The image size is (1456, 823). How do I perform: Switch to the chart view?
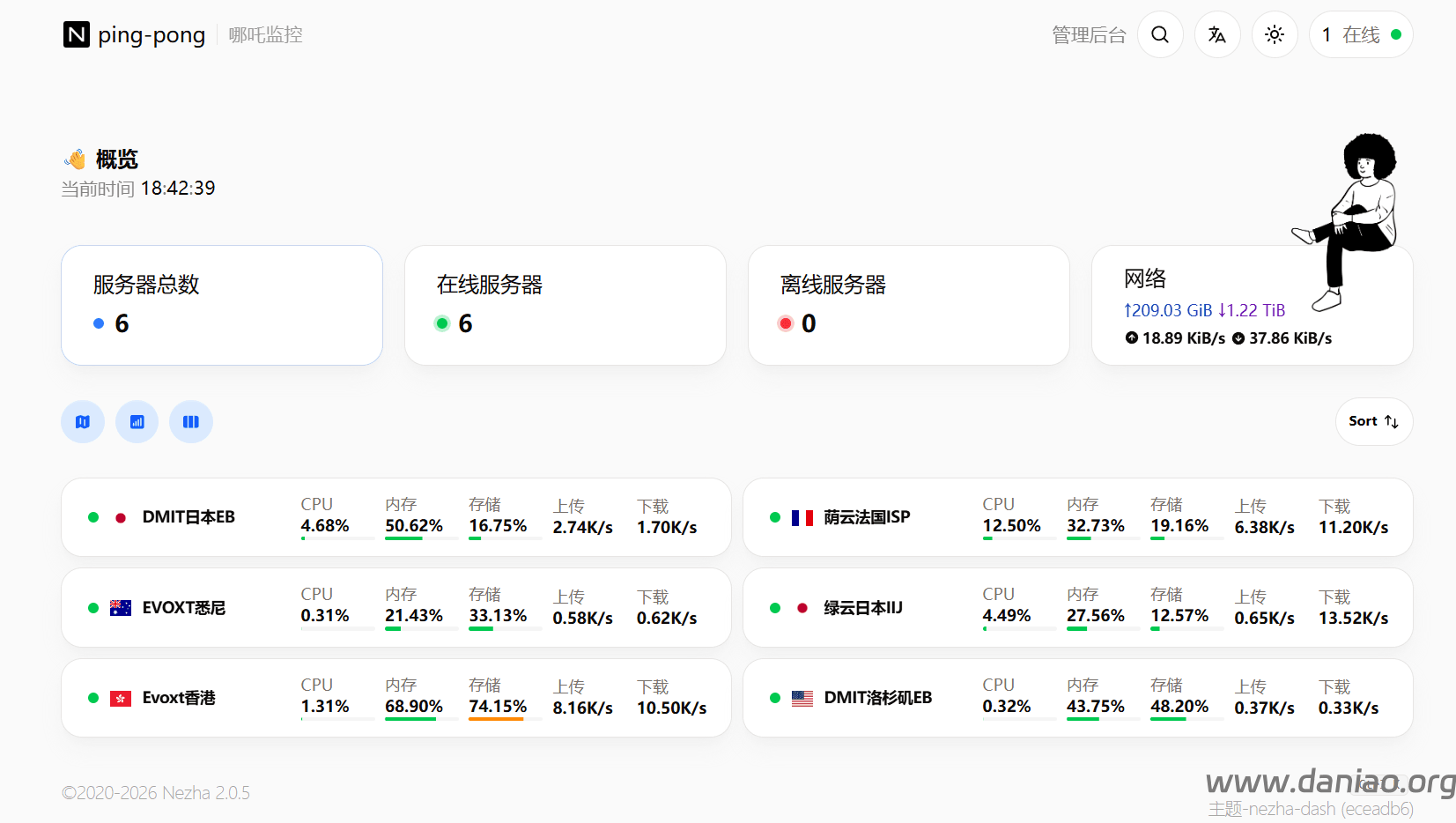(x=137, y=421)
